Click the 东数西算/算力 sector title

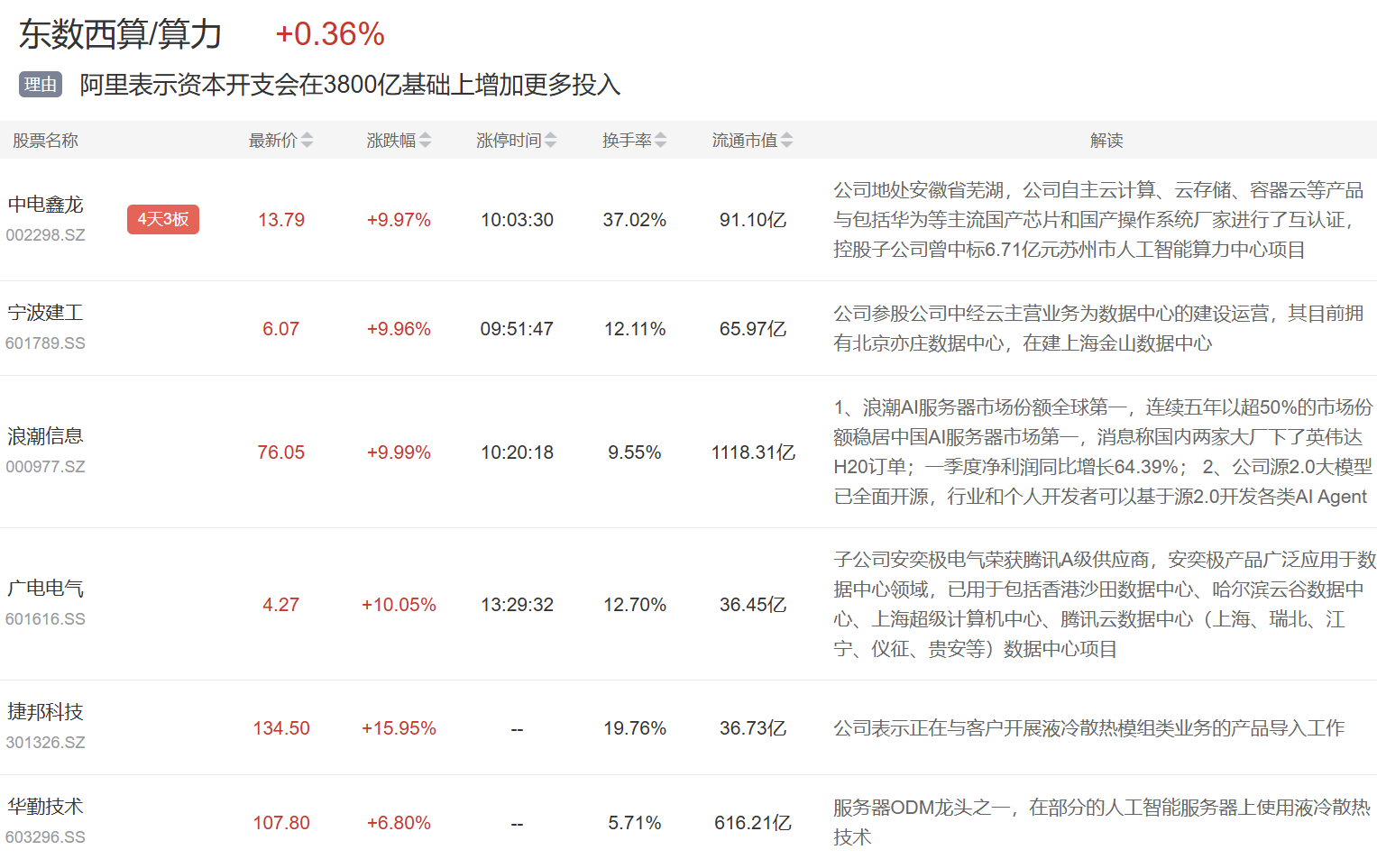coord(121,34)
